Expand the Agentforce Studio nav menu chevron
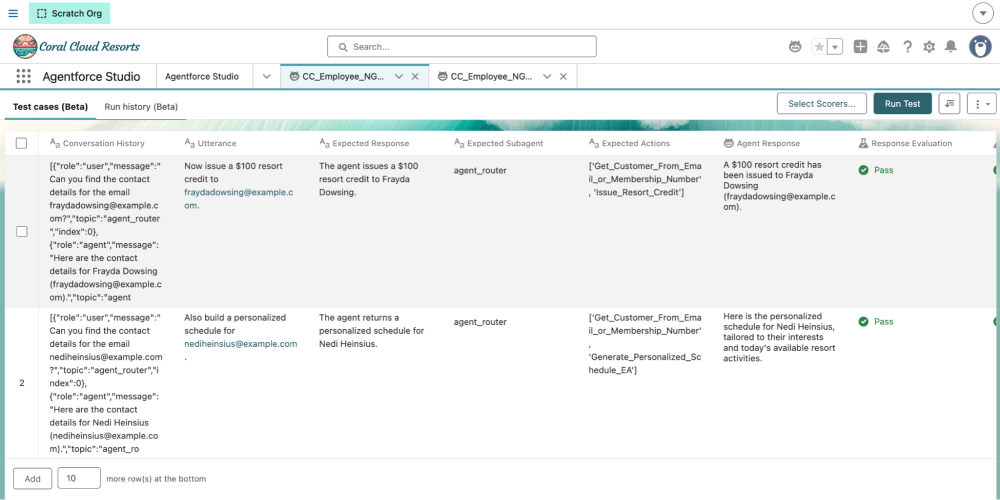Viewport: 1000px width, 500px height. point(267,77)
